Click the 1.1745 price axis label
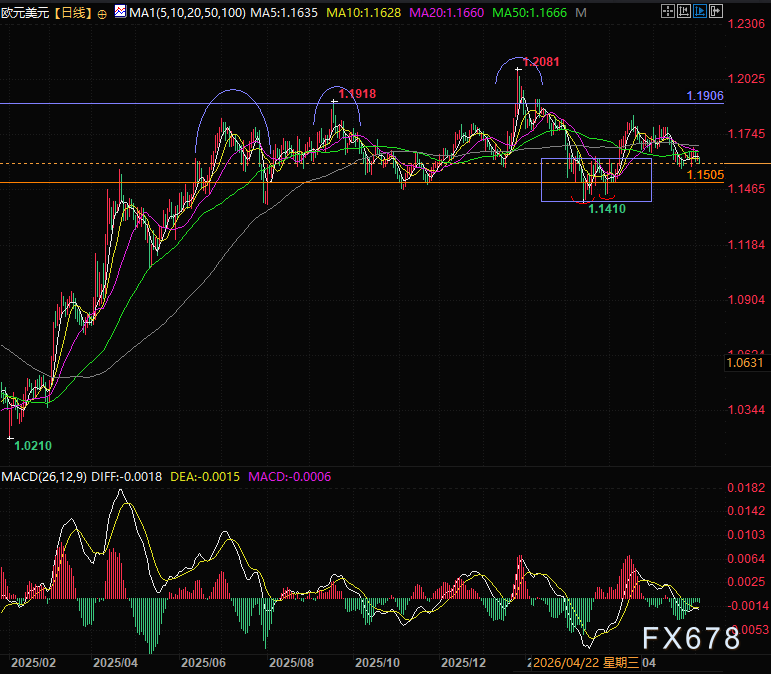771x674 pixels. click(746, 134)
